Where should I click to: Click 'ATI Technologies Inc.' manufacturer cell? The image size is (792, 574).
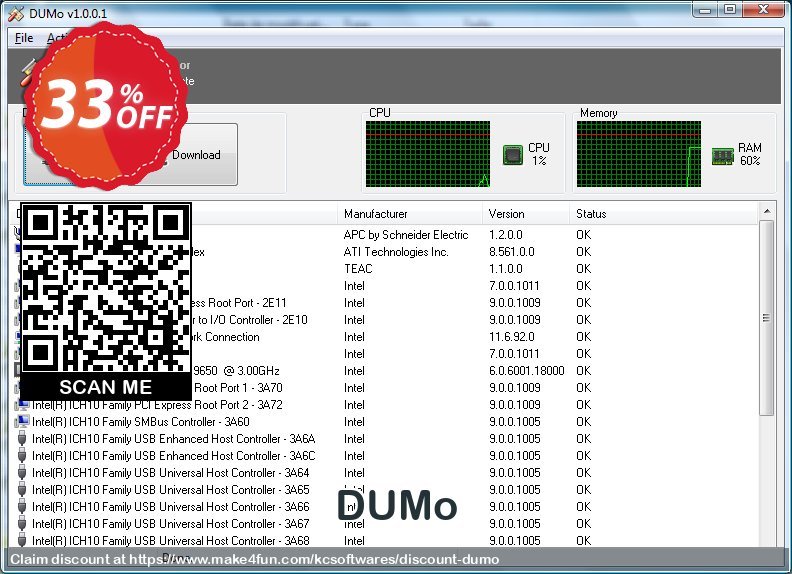(396, 252)
